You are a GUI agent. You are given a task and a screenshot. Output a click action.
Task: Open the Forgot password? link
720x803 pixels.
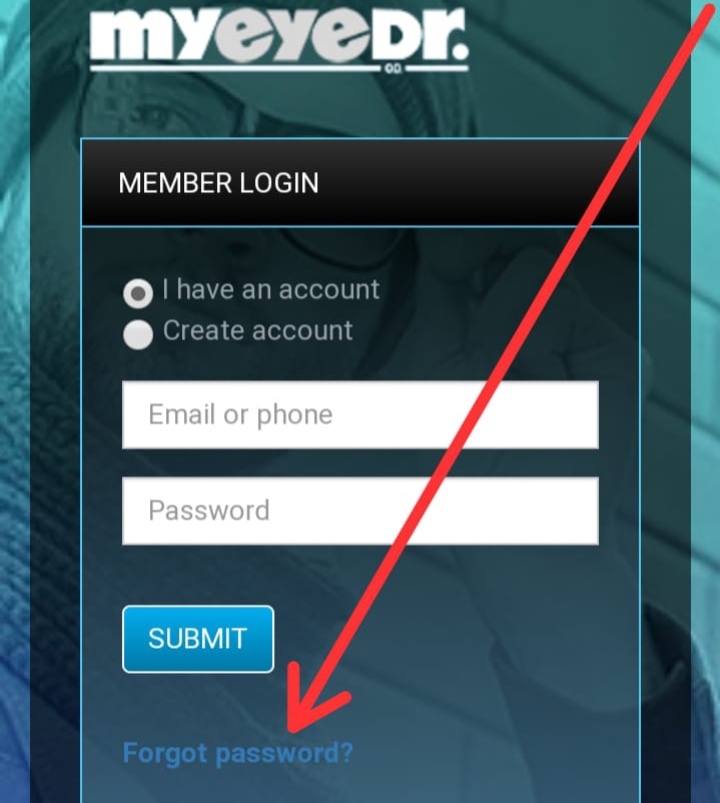[x=238, y=754]
